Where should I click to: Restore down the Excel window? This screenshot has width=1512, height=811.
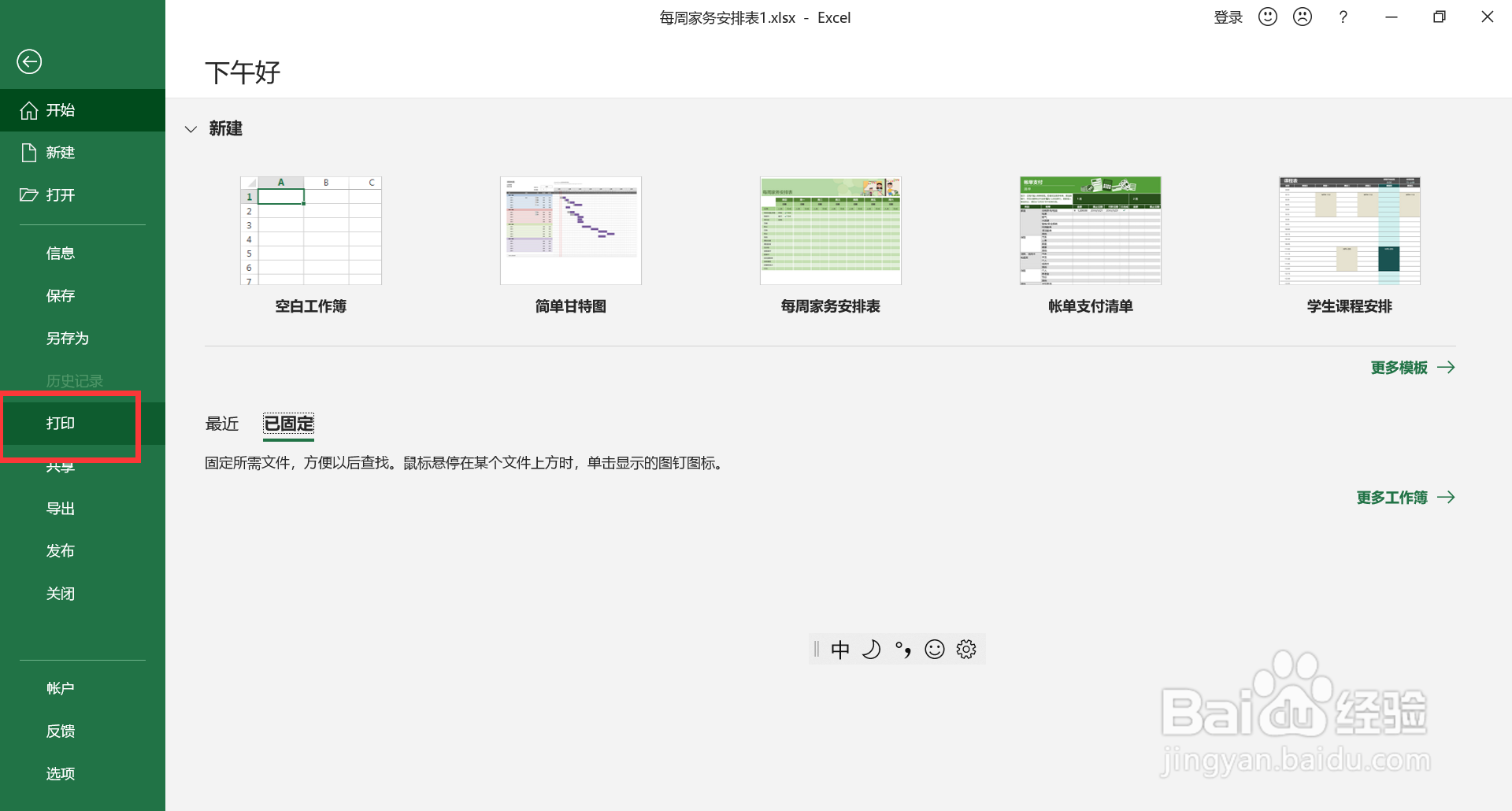pyautogui.click(x=1440, y=17)
